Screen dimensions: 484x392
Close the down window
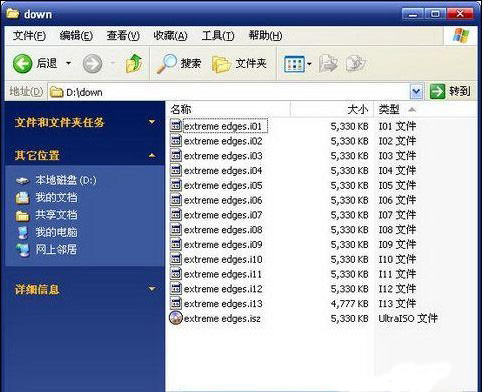point(460,14)
